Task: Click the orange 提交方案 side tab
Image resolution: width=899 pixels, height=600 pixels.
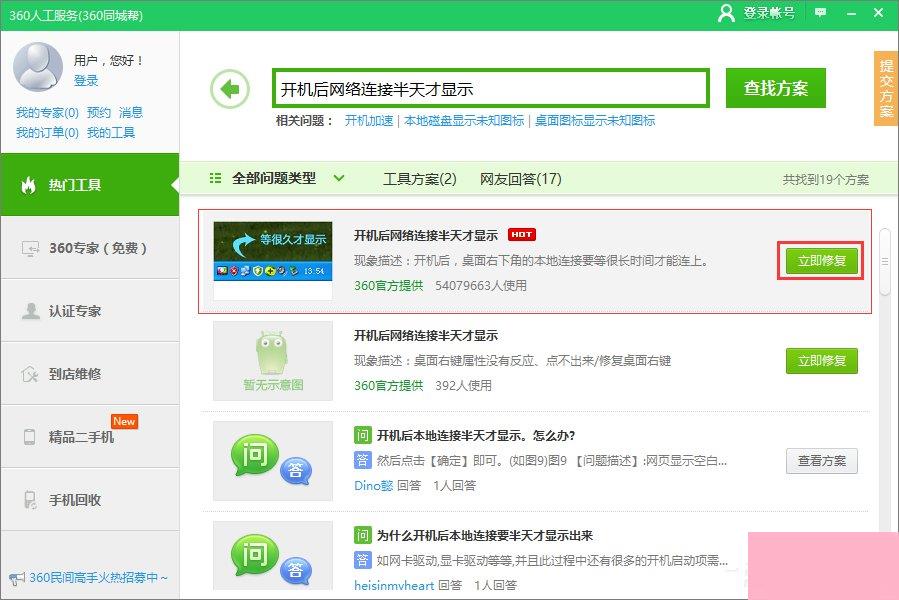Action: [886, 88]
